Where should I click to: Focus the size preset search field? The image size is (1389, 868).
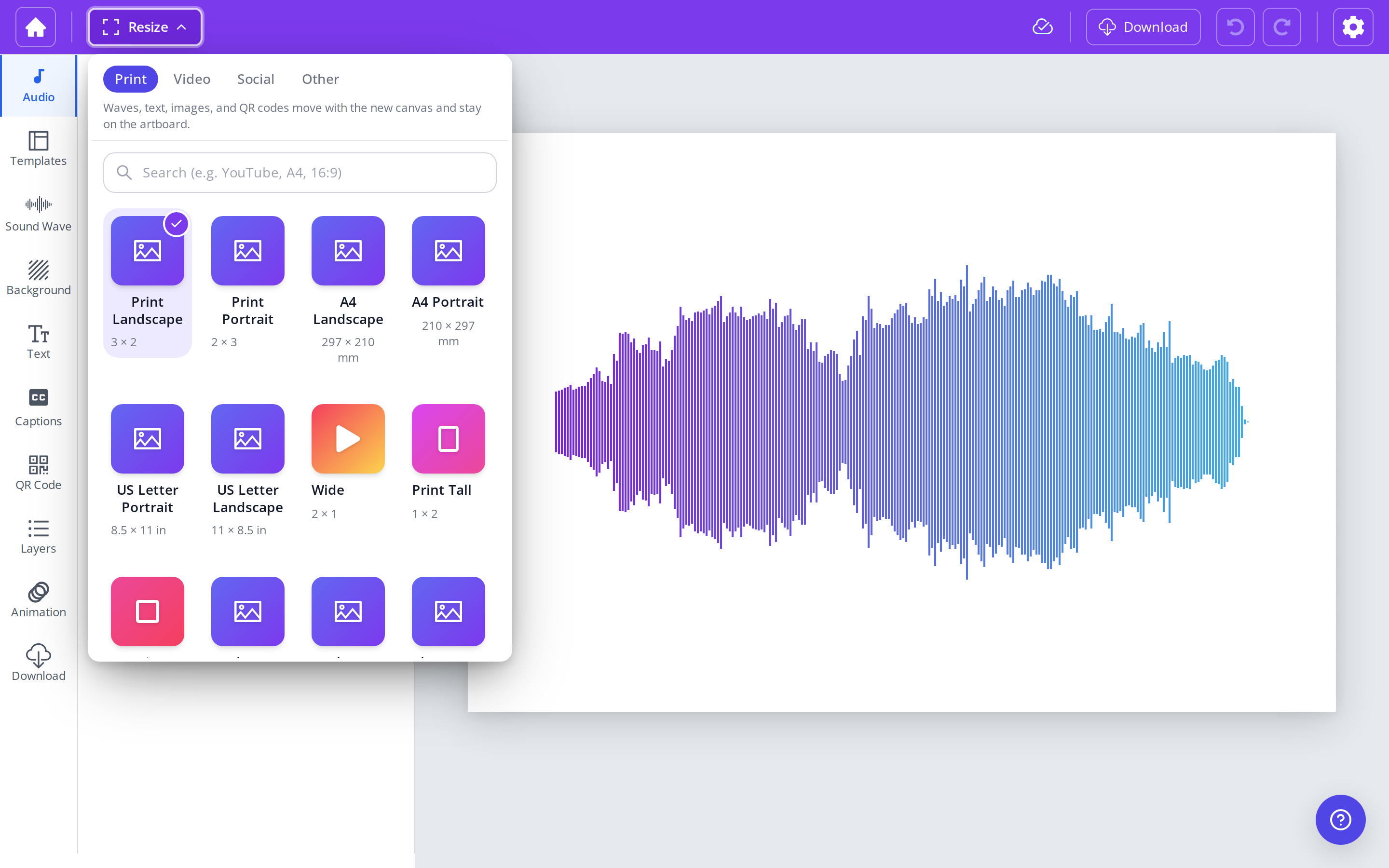pos(300,173)
